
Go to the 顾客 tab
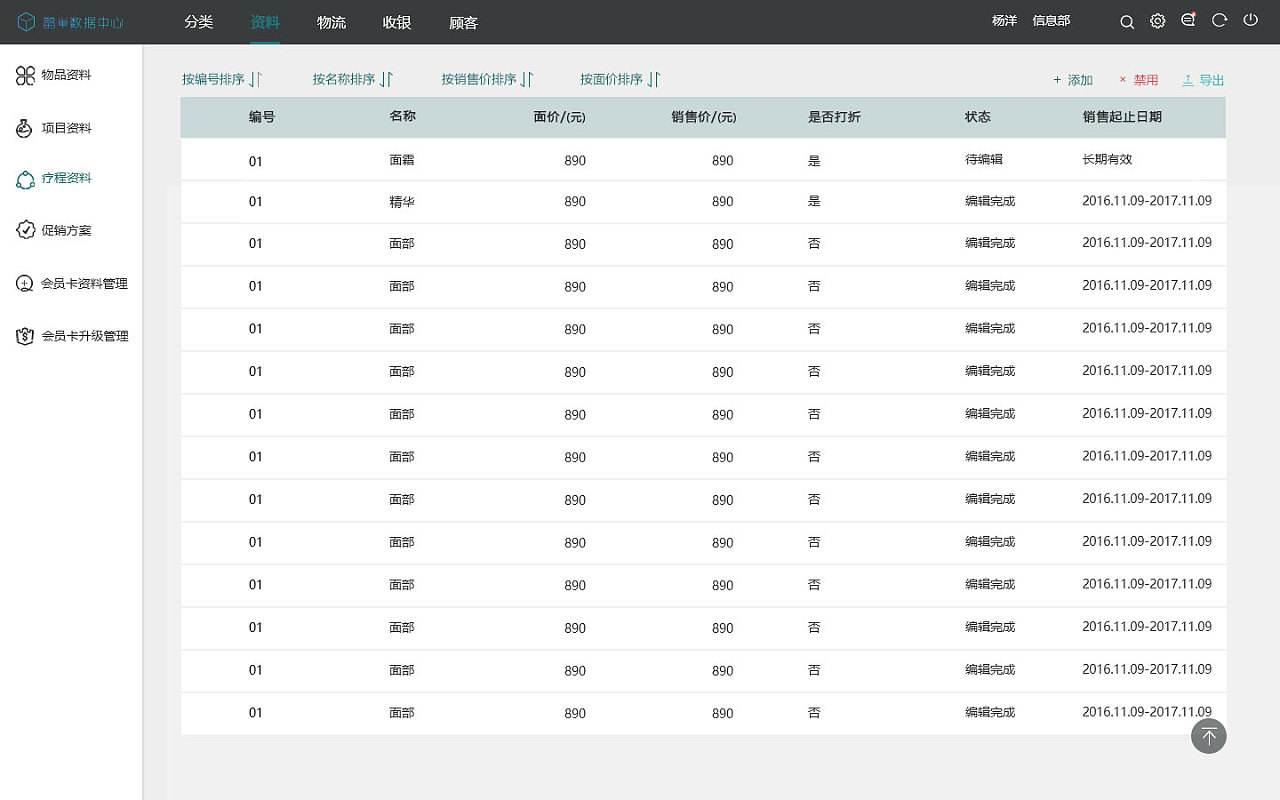pyautogui.click(x=463, y=22)
